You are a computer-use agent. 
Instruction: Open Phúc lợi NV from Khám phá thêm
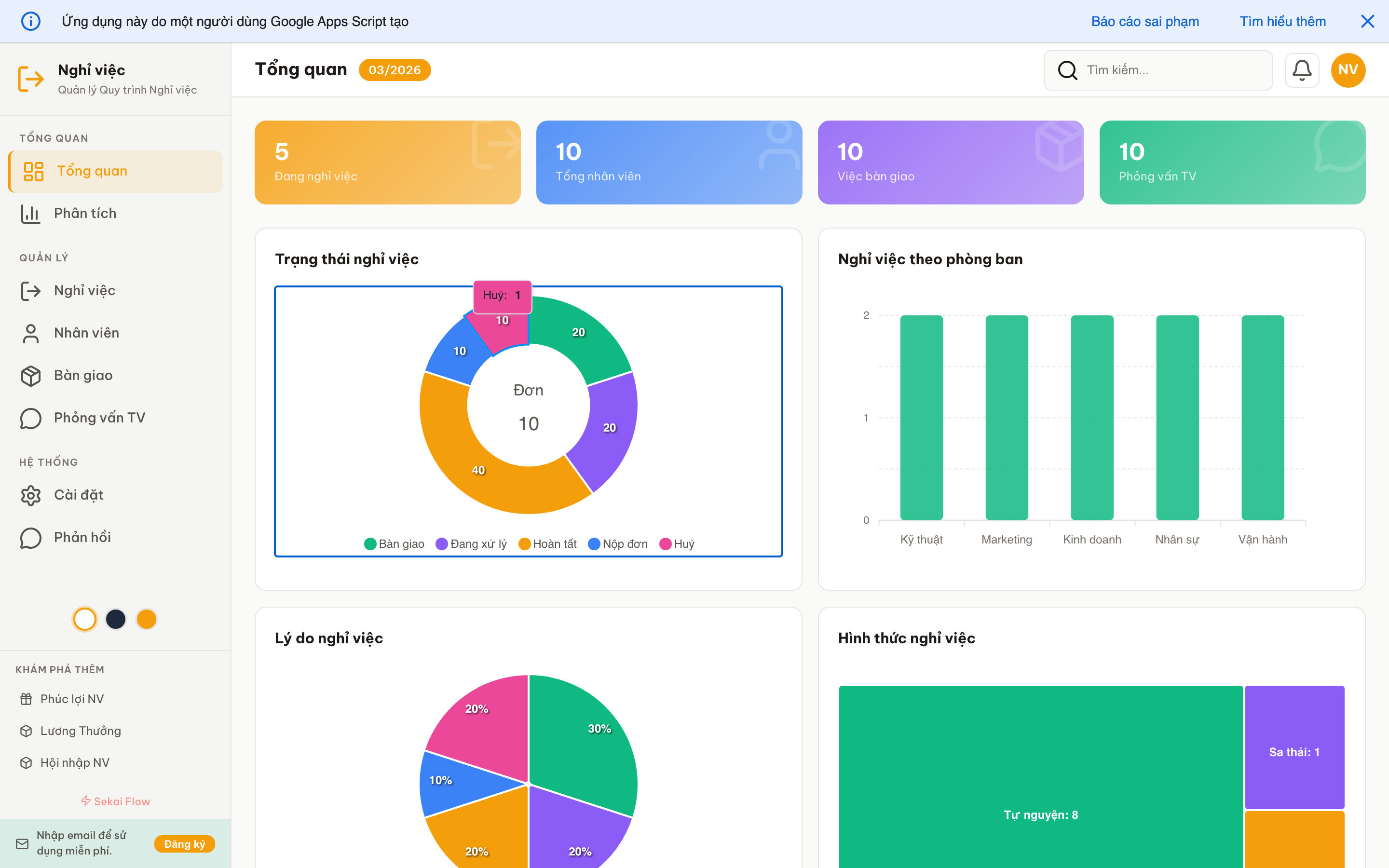[x=72, y=699]
